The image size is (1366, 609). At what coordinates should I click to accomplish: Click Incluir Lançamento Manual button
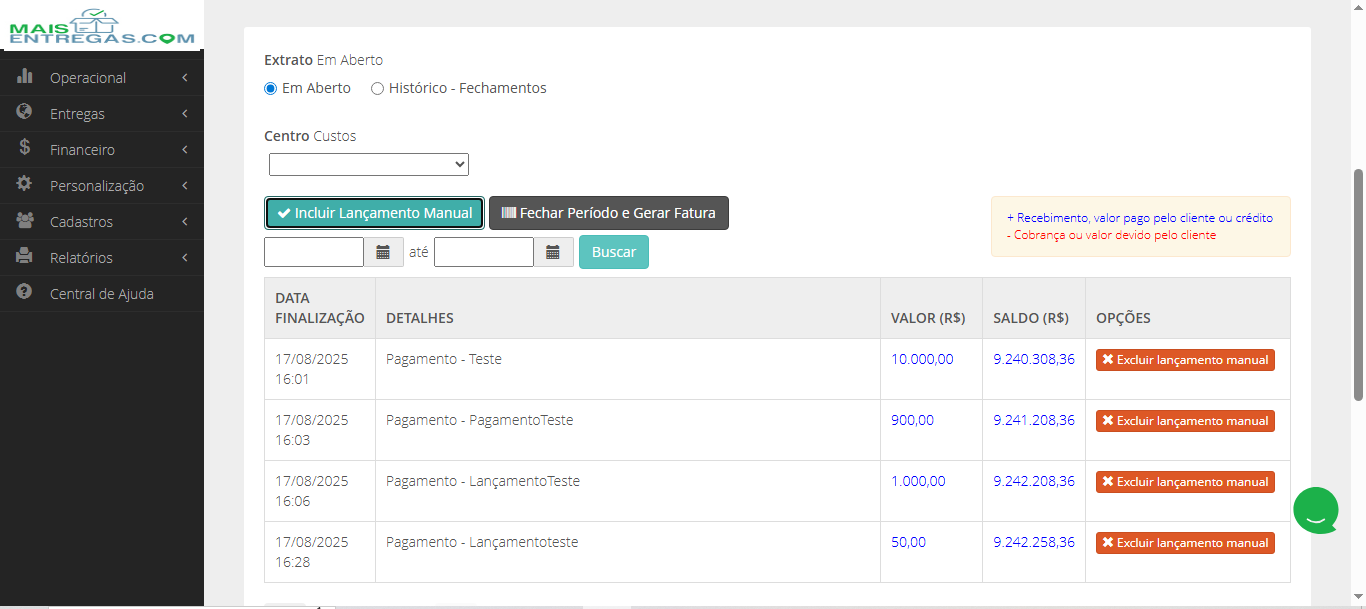(375, 213)
